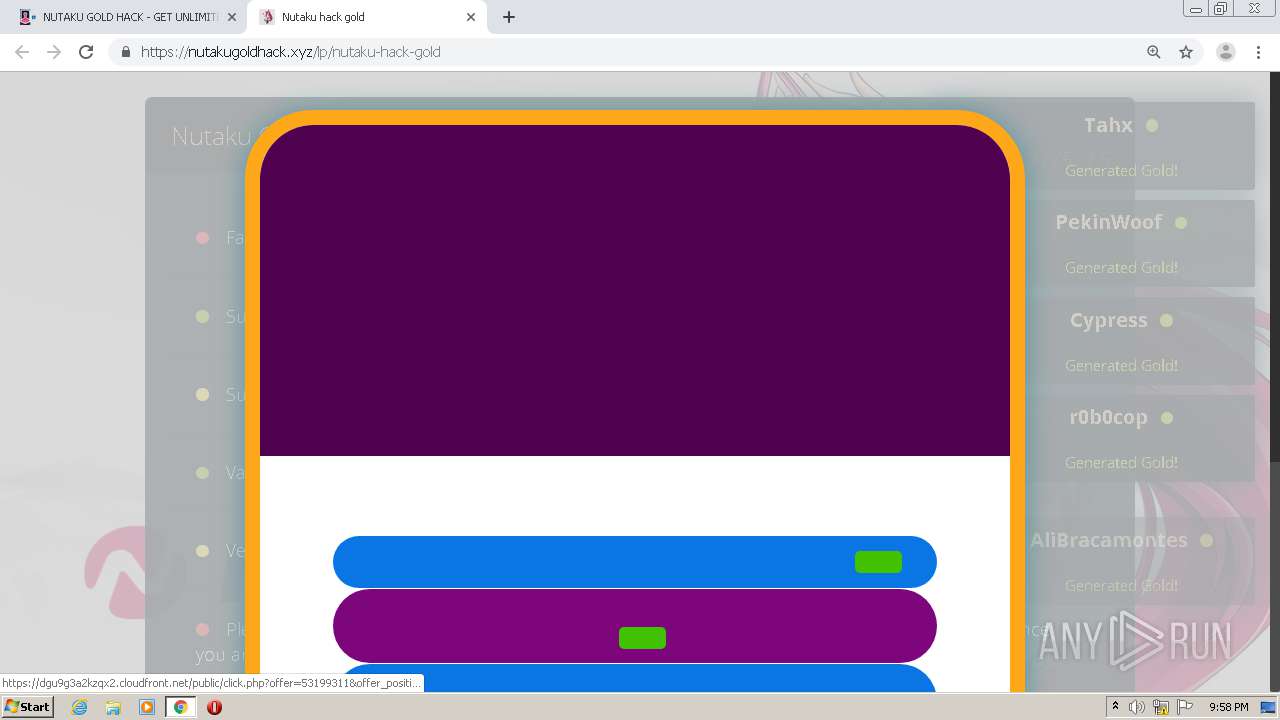
Task: Go forward to the next page
Action: (x=54, y=52)
